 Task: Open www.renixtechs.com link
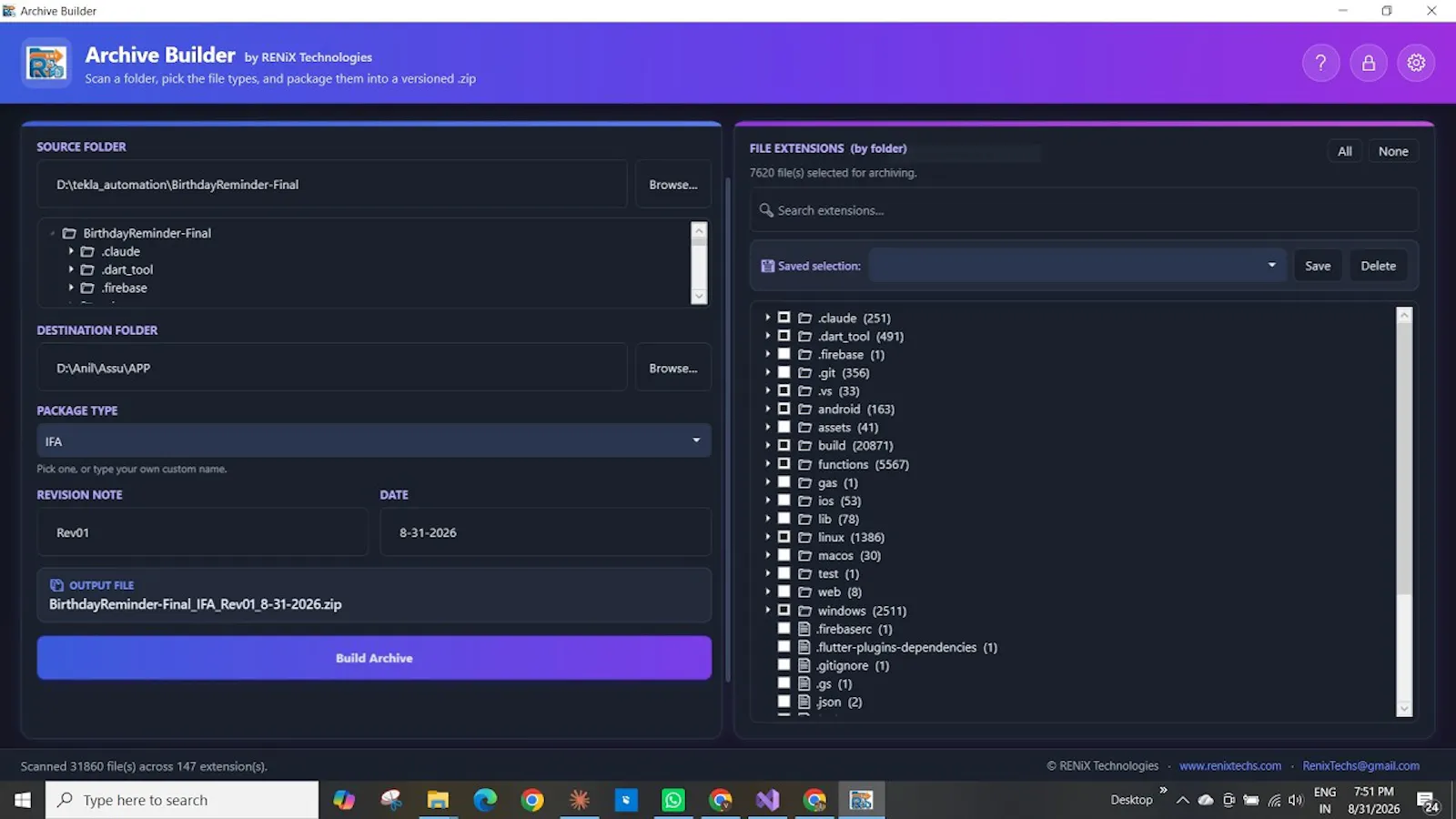click(1230, 766)
